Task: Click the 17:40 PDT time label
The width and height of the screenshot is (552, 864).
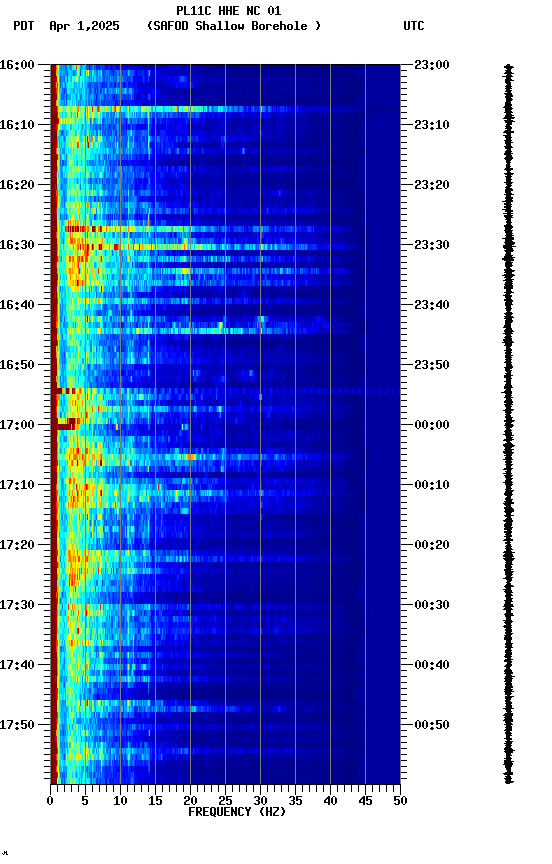Action: (17, 665)
